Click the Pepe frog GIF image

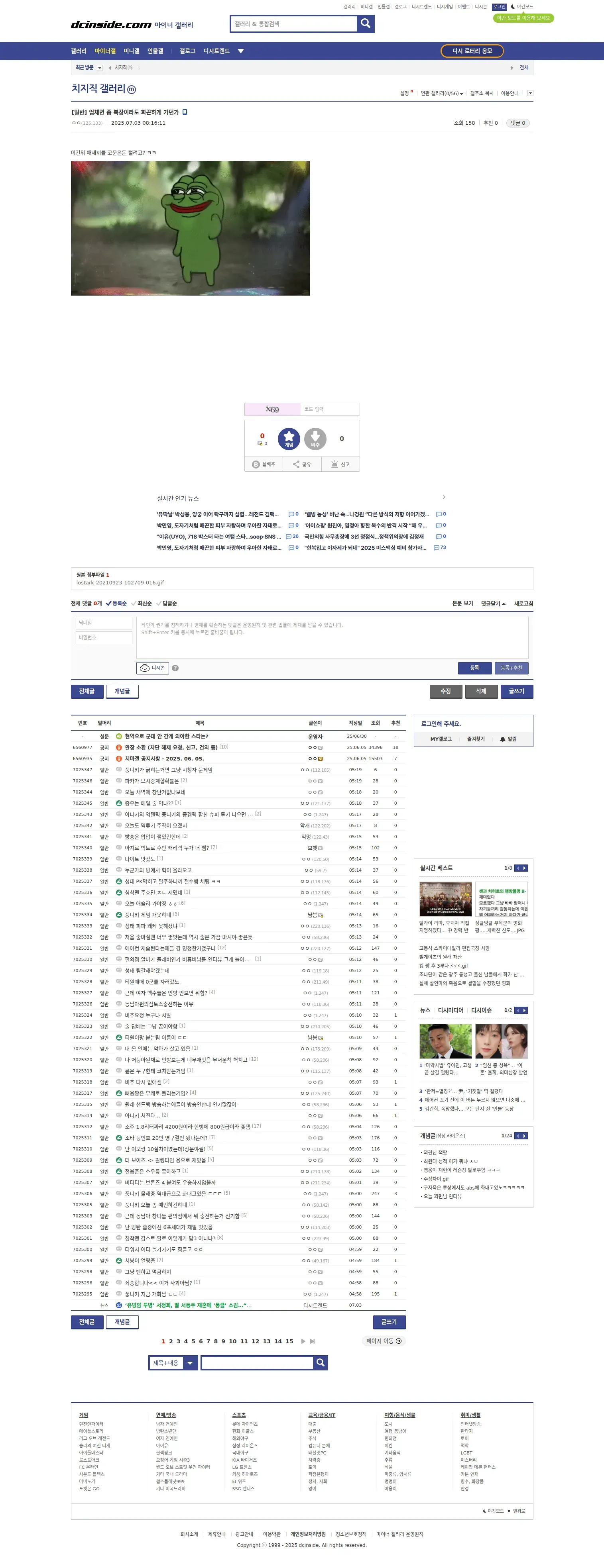point(190,228)
